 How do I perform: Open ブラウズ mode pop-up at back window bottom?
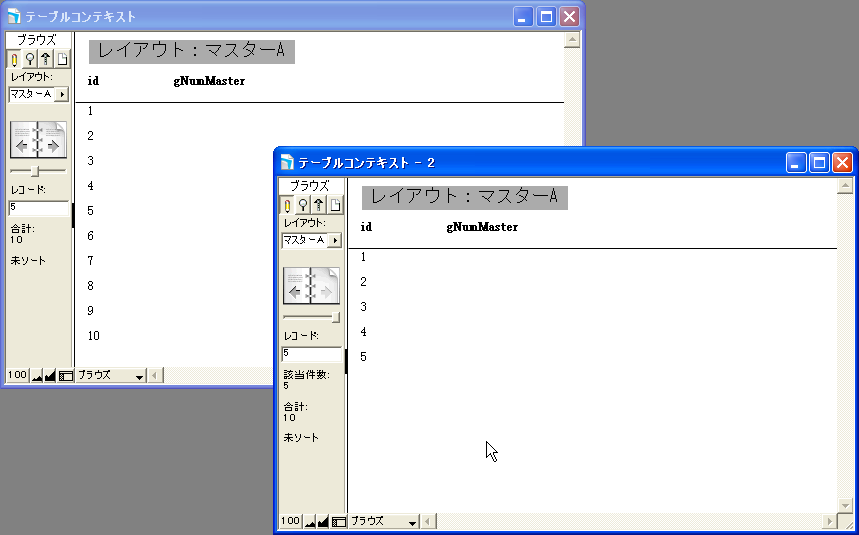point(111,376)
